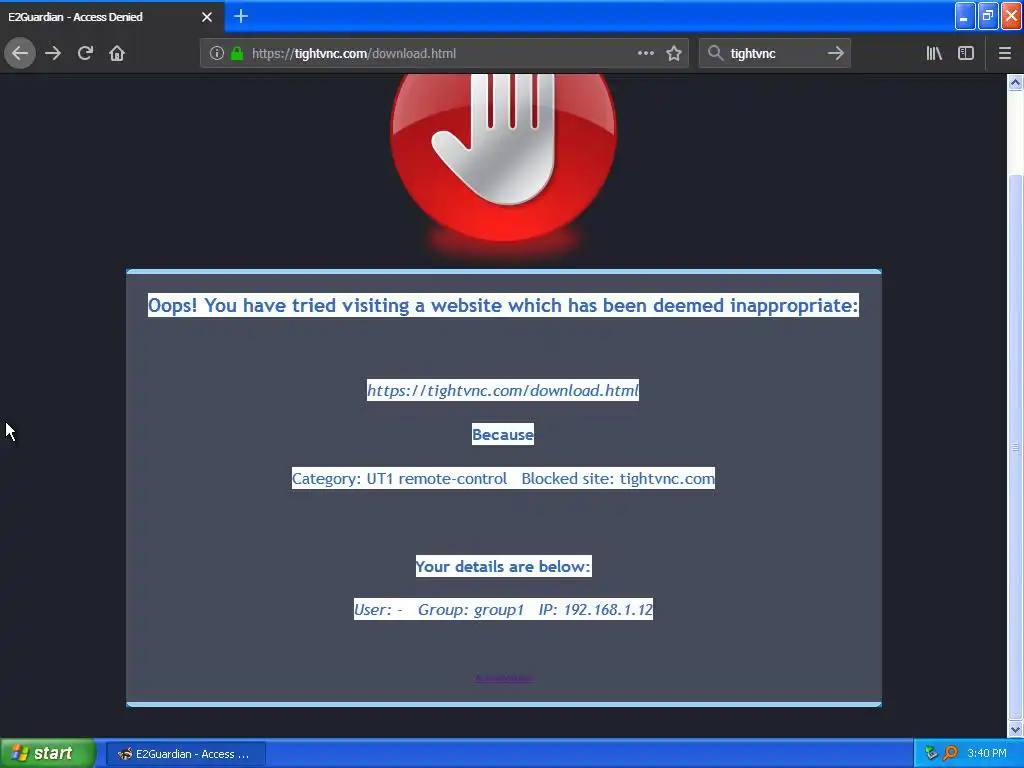Click the red stop hand image
The width and height of the screenshot is (1024, 768).
click(x=504, y=157)
